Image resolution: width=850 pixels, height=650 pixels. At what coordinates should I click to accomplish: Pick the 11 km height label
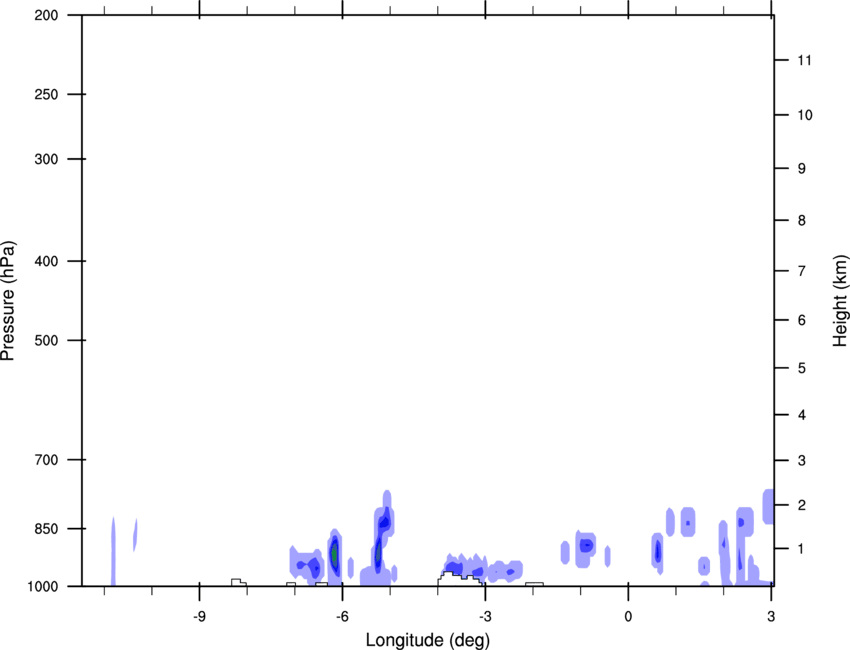805,60
